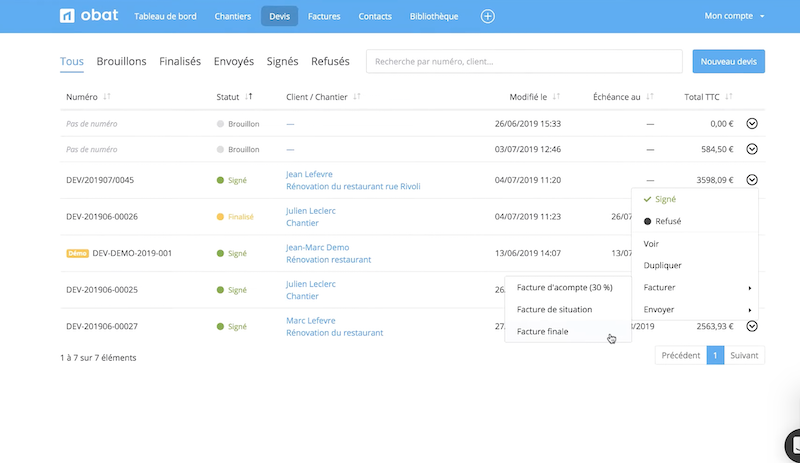Click date 03/07/2019 12:46

click(x=528, y=149)
